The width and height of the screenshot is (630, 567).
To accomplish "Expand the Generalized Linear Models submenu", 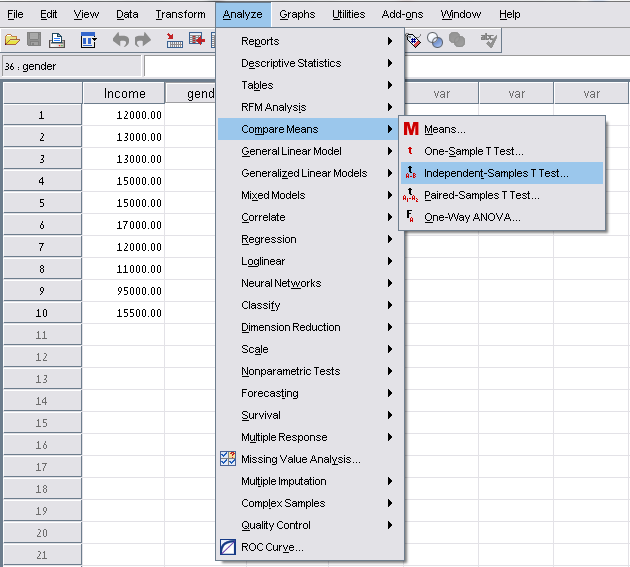I will pos(308,173).
